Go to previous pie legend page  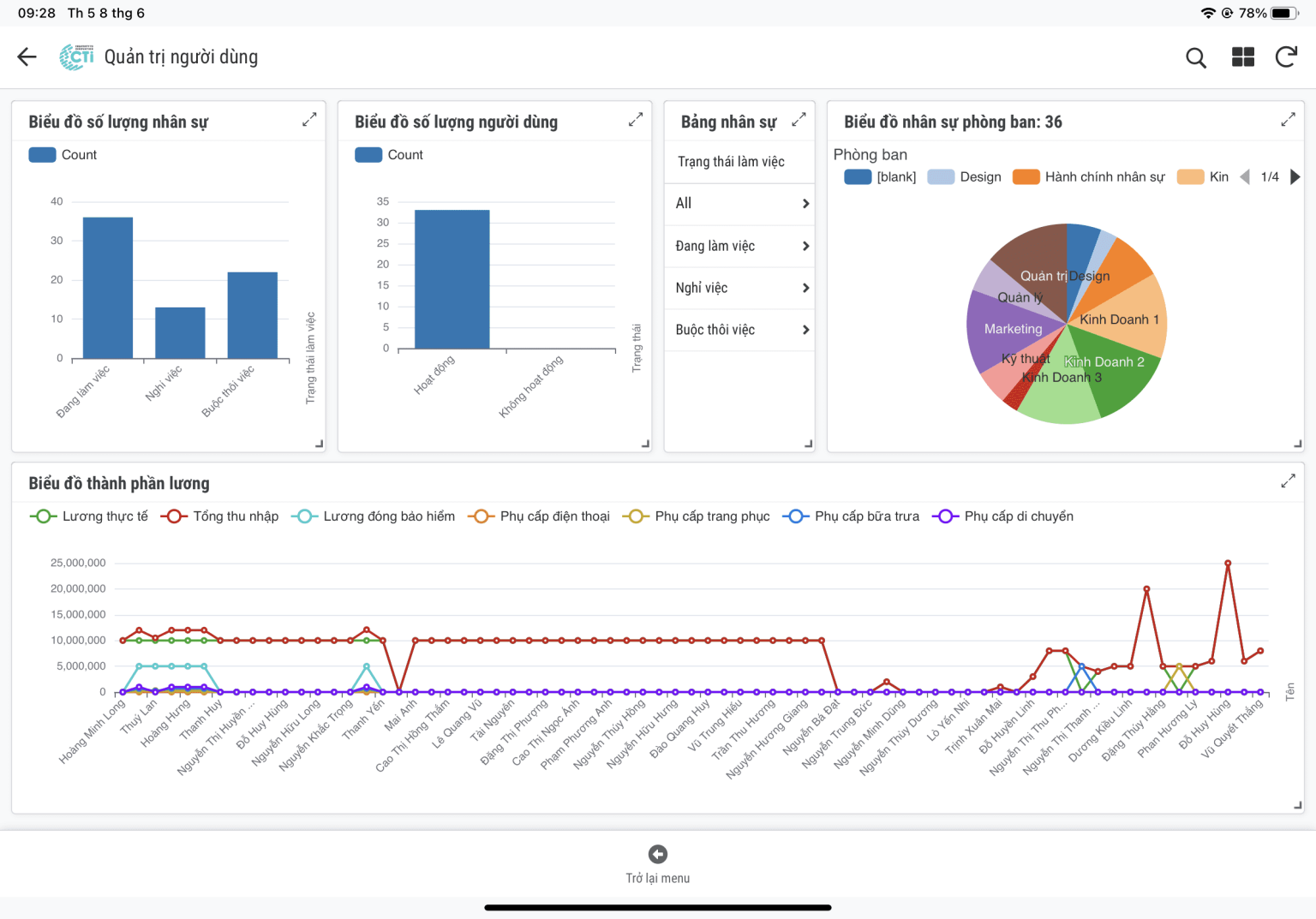1245,176
